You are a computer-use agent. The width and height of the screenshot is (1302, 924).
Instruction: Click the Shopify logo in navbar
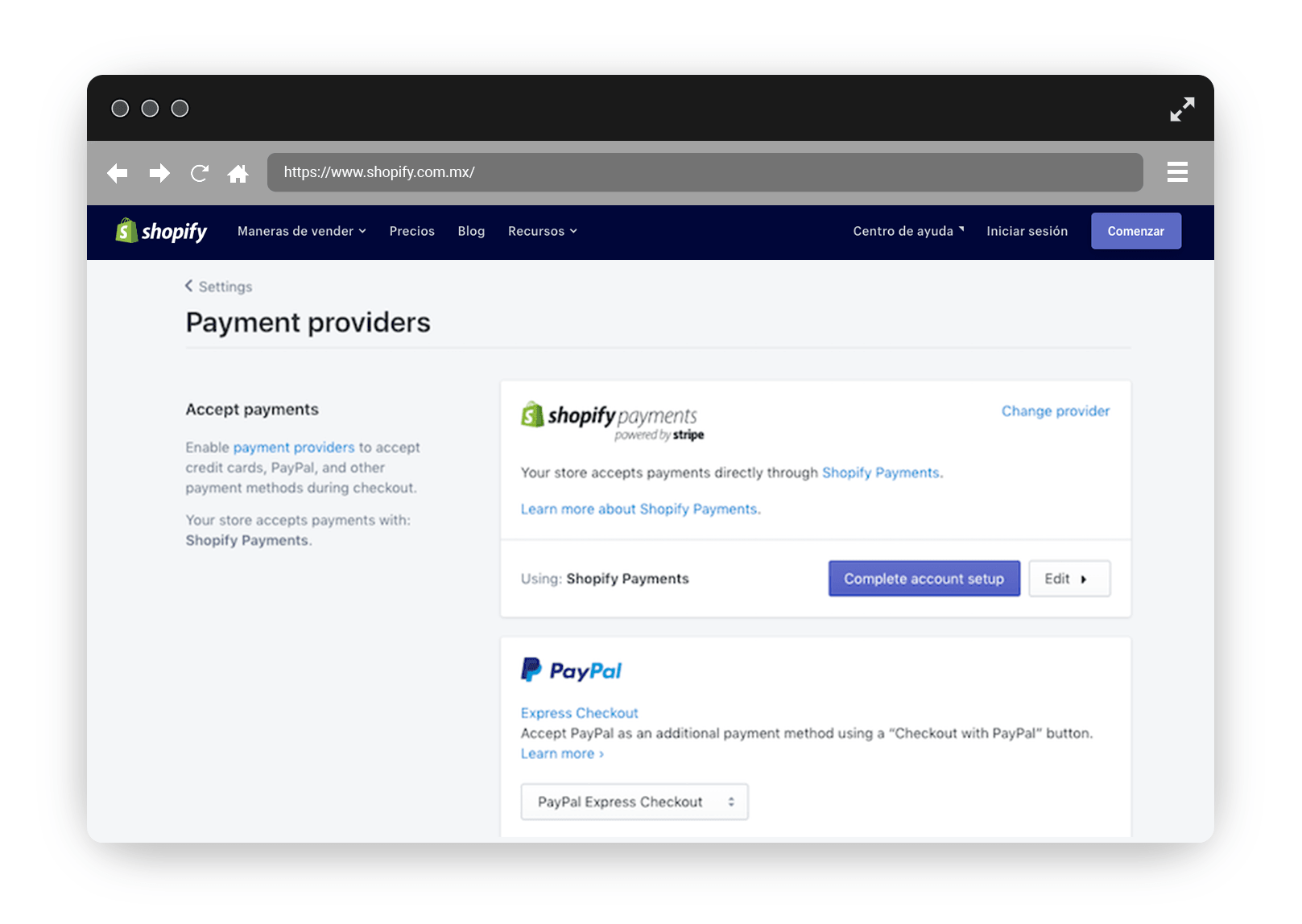point(161,231)
